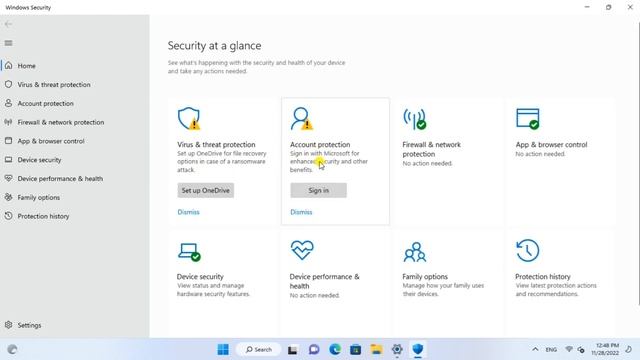Open Microsoft Store from the taskbar
Viewport: 640px width, 360px height.
356,349
